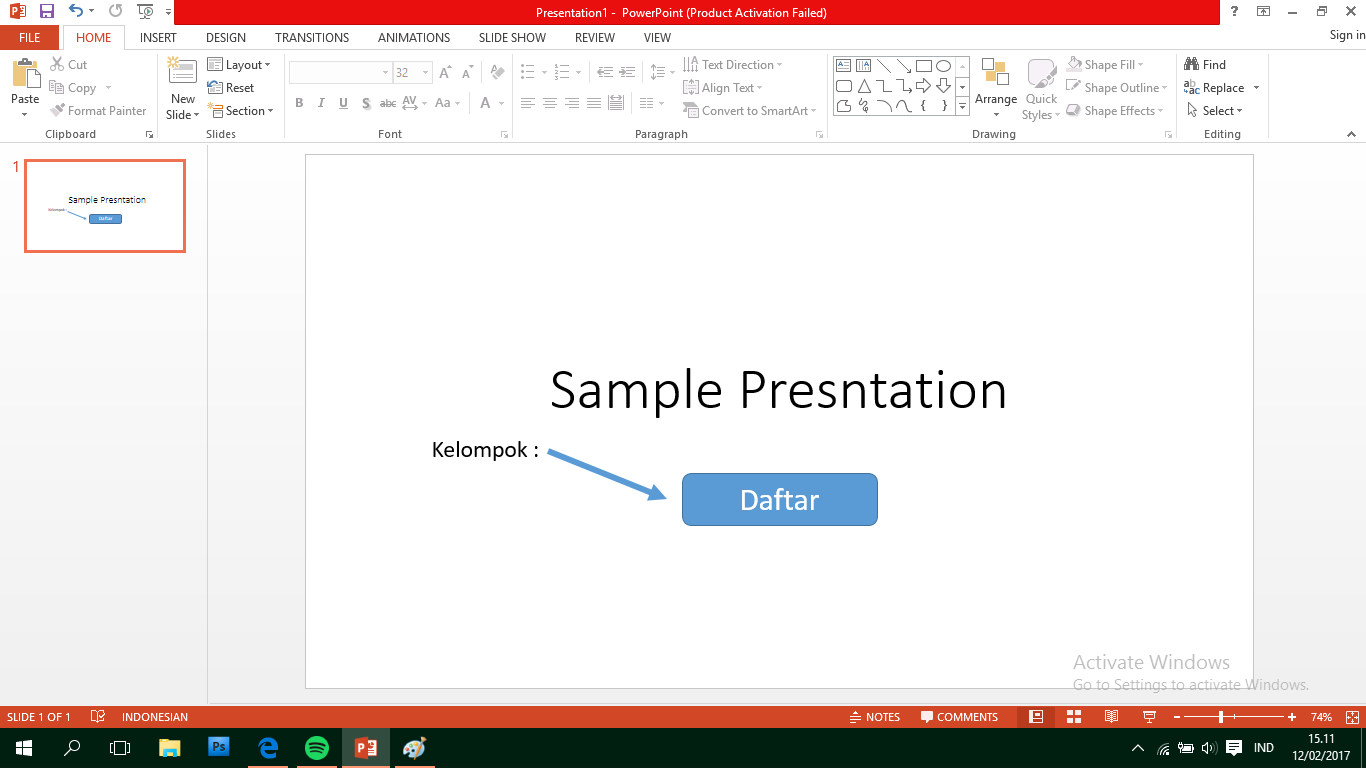
Task: Toggle bold formatting
Action: 299,103
